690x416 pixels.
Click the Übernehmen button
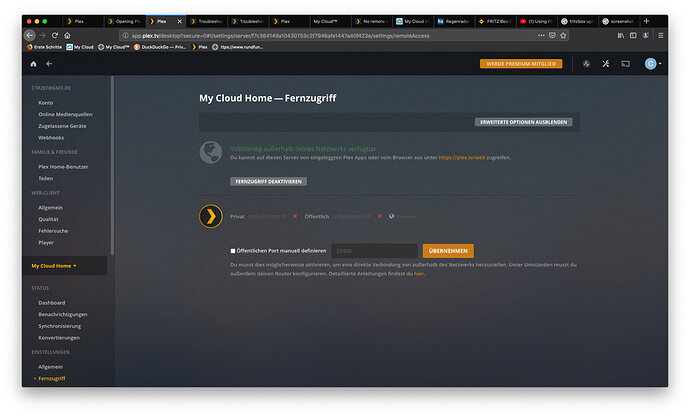click(448, 251)
